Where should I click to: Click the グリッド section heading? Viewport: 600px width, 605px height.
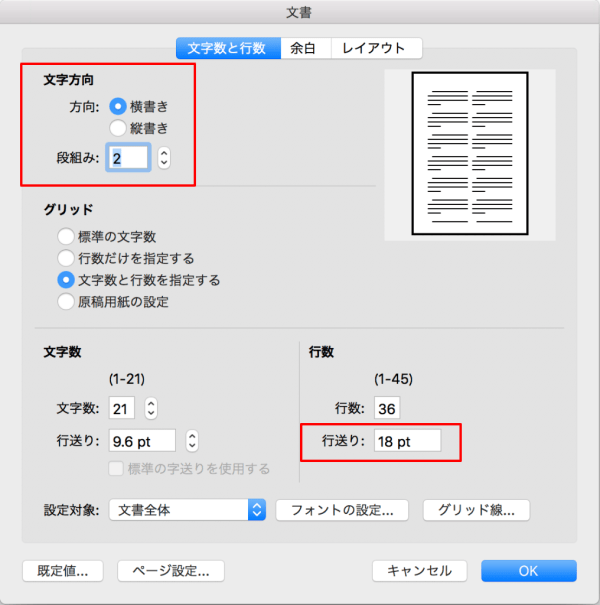coord(68,210)
